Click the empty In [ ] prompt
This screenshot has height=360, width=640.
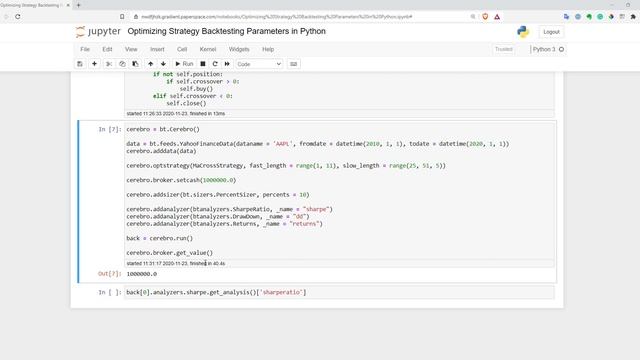[109, 292]
